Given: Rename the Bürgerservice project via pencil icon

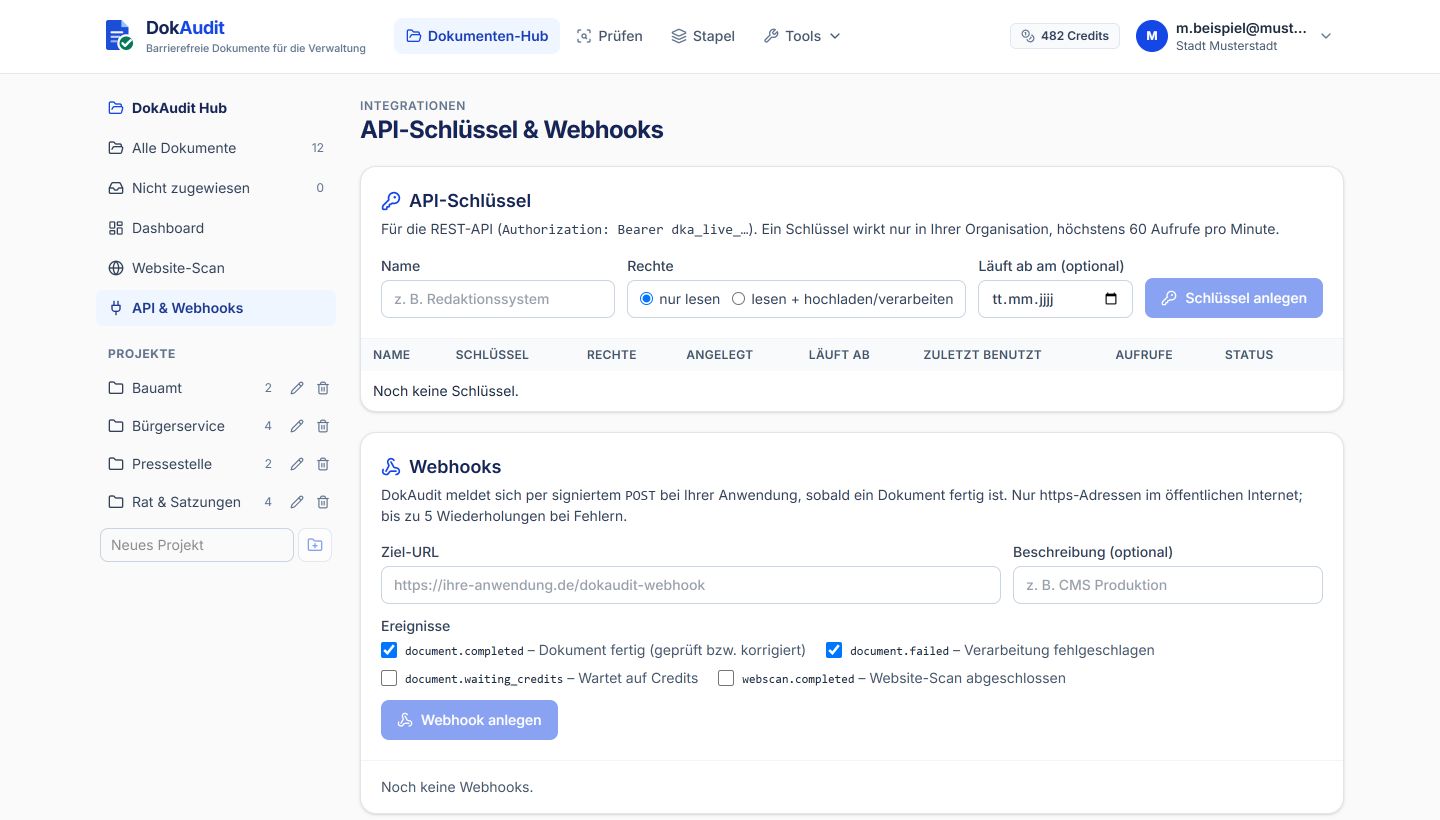Looking at the screenshot, I should coord(297,426).
